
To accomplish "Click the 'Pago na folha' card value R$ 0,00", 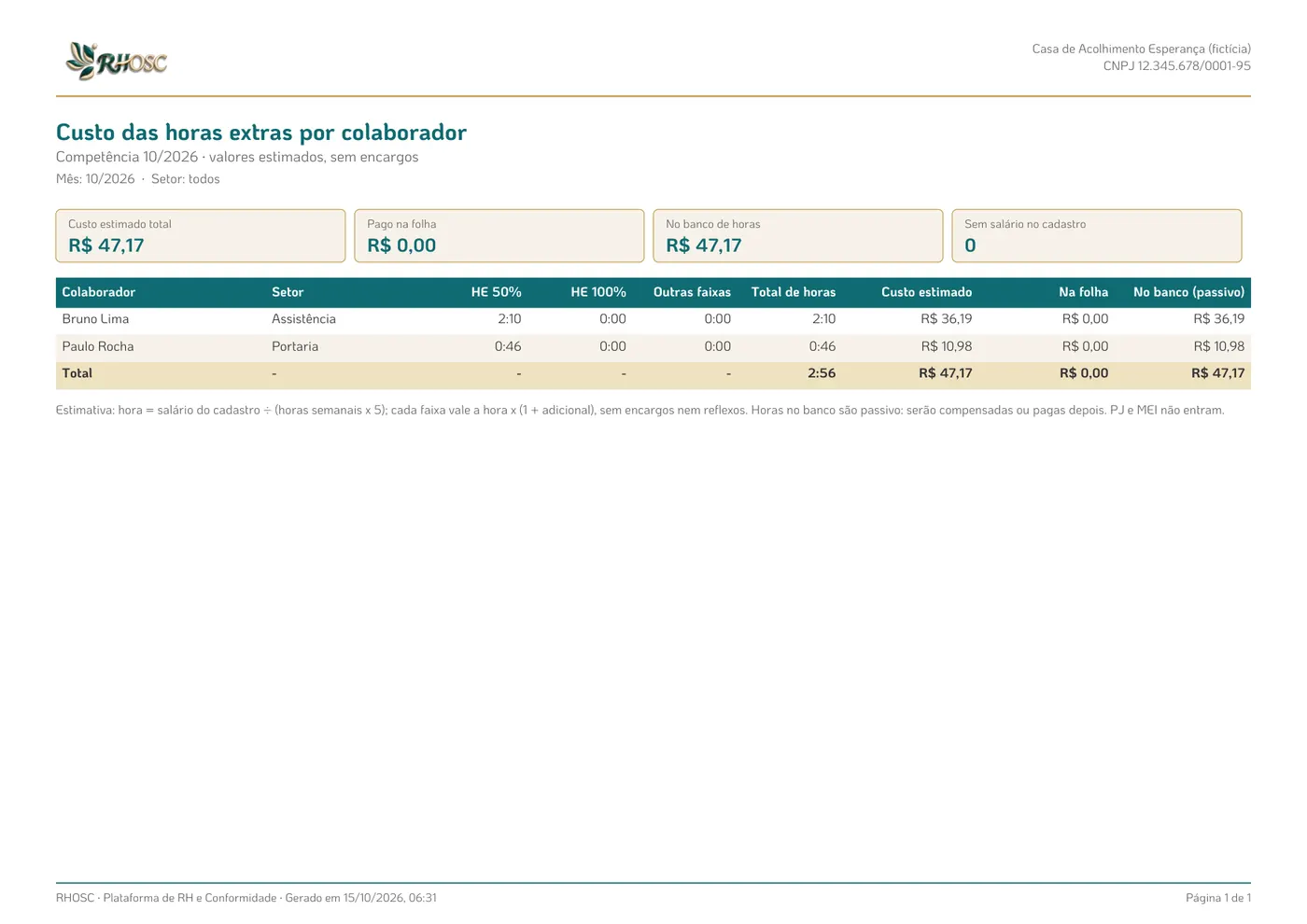I will (x=401, y=245).
